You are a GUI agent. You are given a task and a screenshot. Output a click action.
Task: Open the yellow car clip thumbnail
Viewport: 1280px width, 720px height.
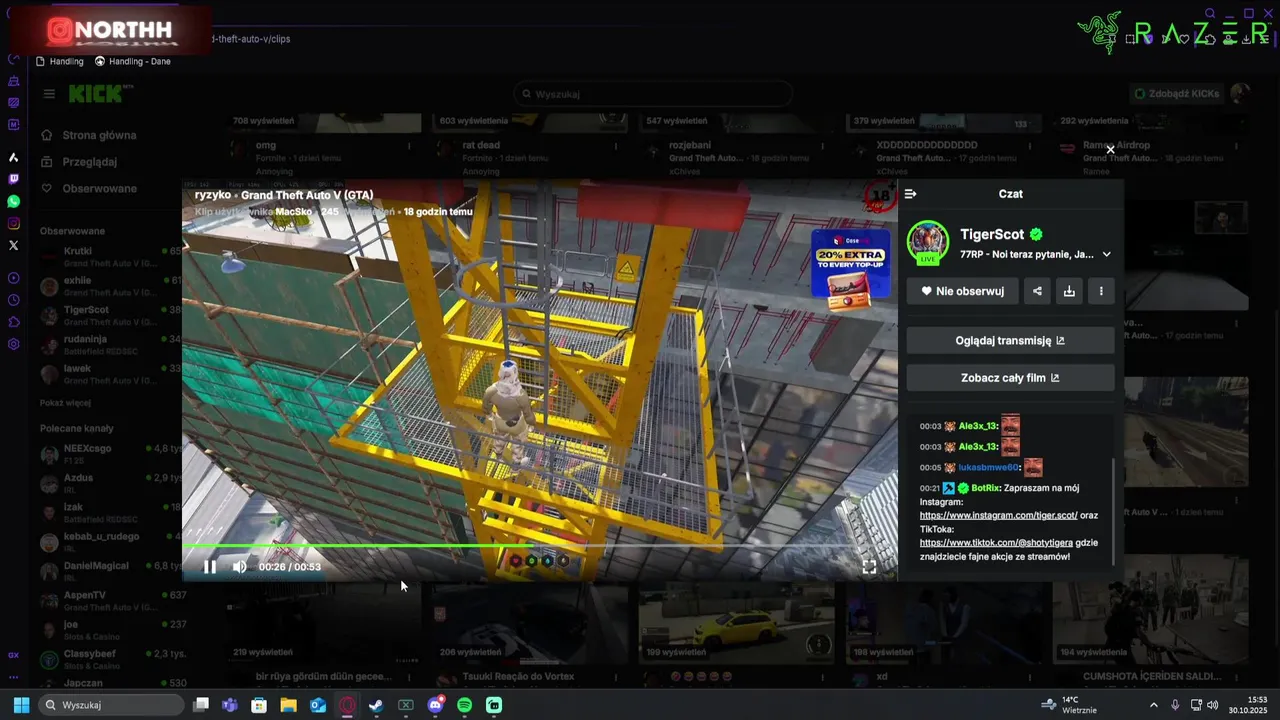[x=736, y=622]
